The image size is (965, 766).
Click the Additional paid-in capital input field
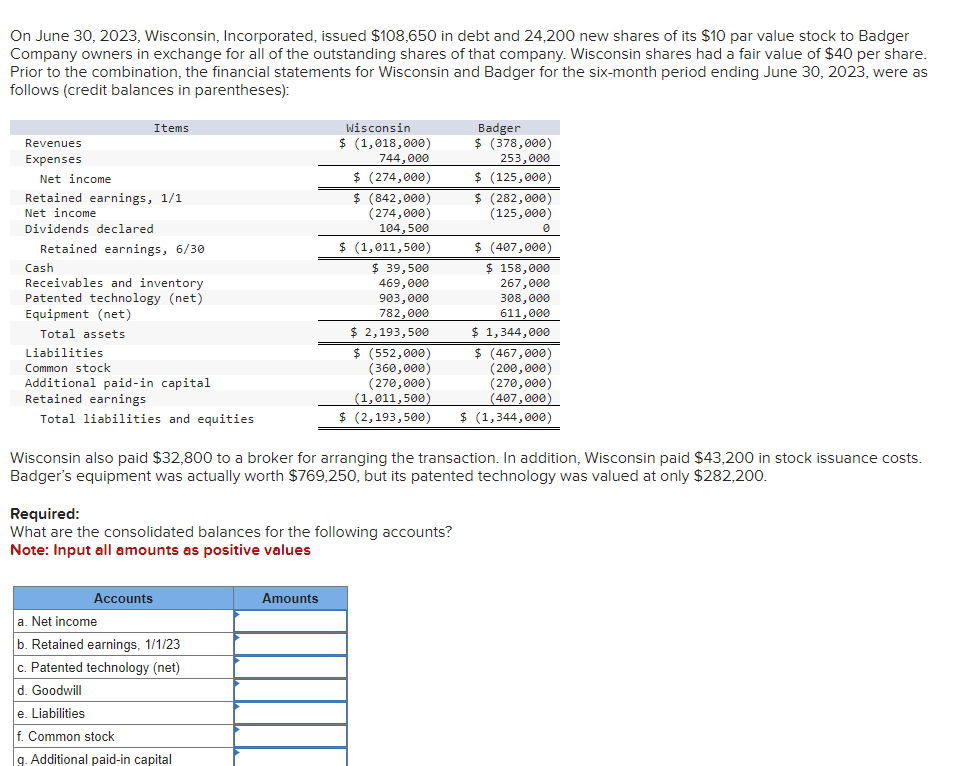(x=292, y=759)
